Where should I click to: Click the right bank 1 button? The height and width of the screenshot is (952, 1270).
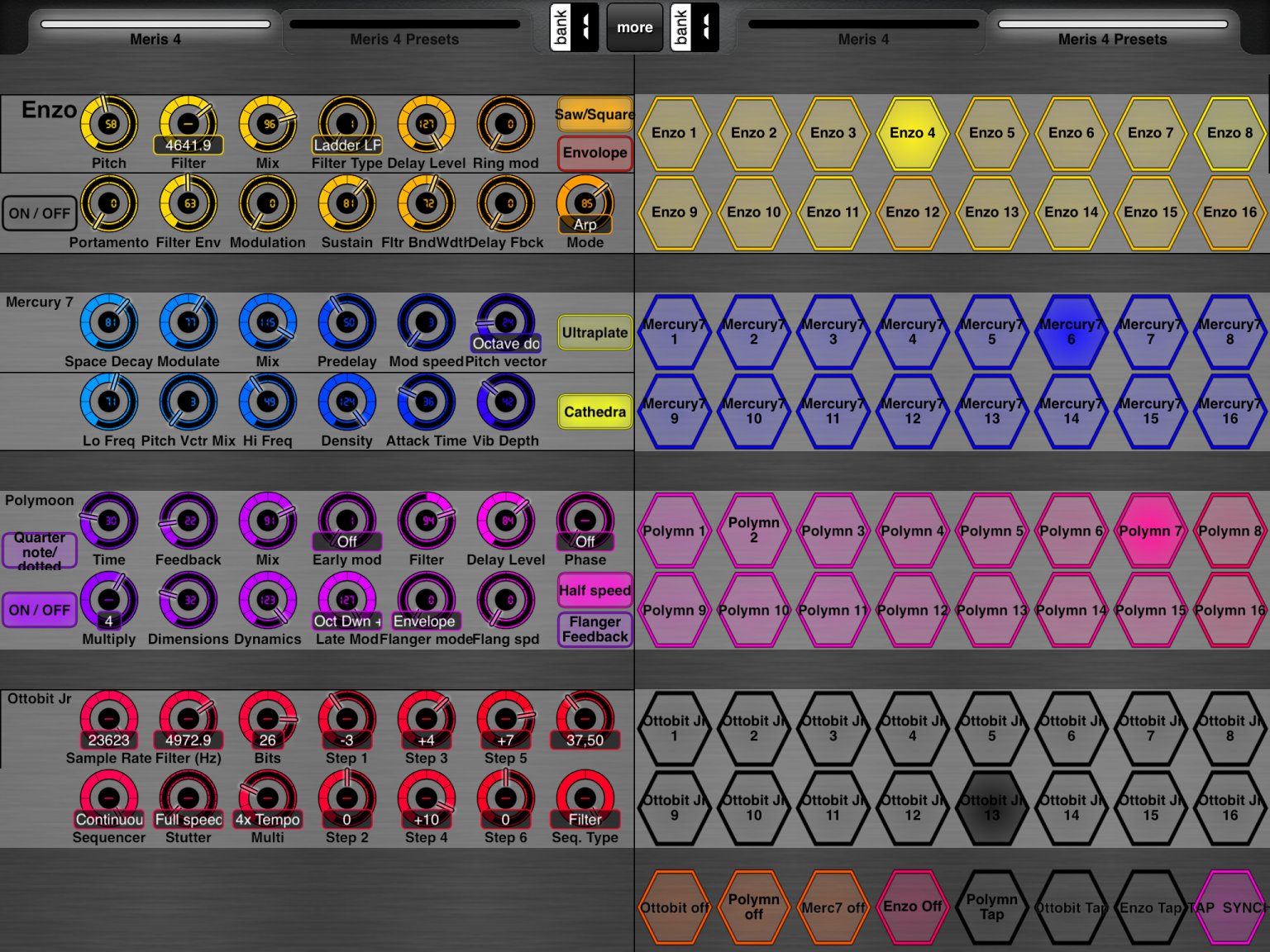[695, 27]
